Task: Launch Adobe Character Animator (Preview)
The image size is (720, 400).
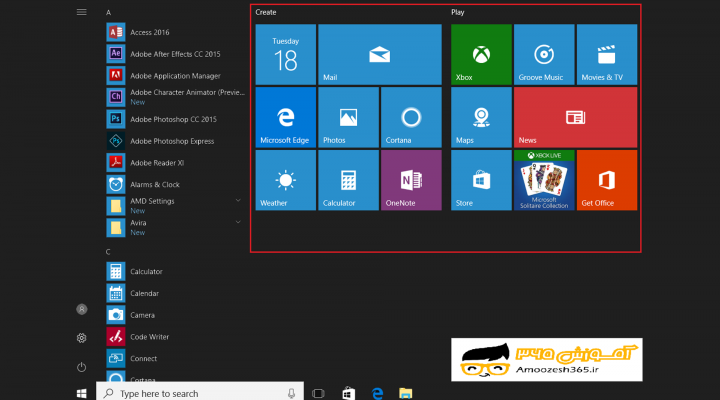Action: pyautogui.click(x=175, y=97)
